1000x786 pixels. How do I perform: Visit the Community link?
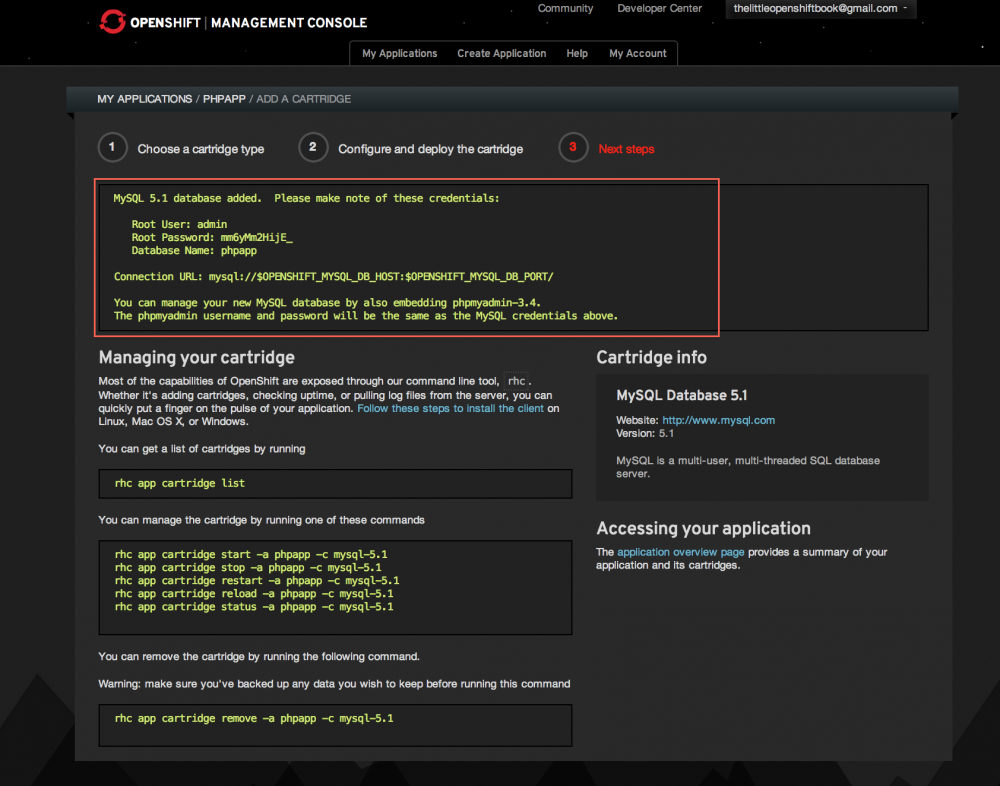pyautogui.click(x=565, y=9)
